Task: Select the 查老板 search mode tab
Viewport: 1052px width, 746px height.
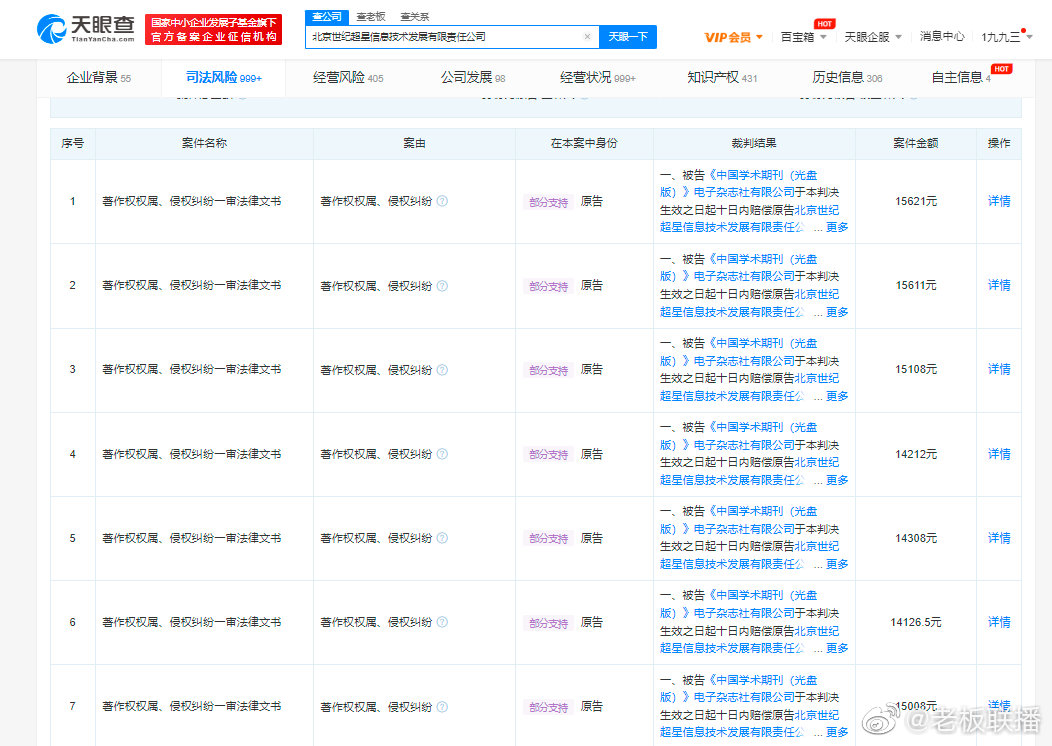Action: coord(372,17)
